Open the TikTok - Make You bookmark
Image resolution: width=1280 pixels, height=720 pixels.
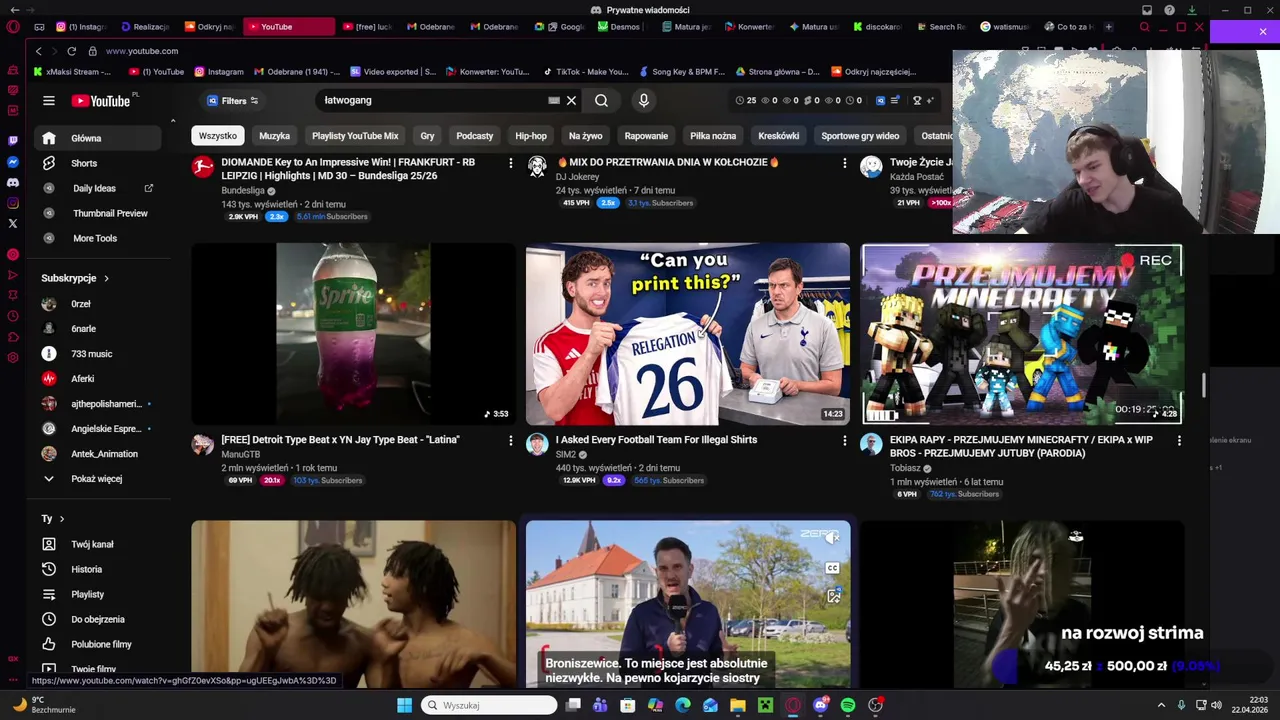click(585, 72)
